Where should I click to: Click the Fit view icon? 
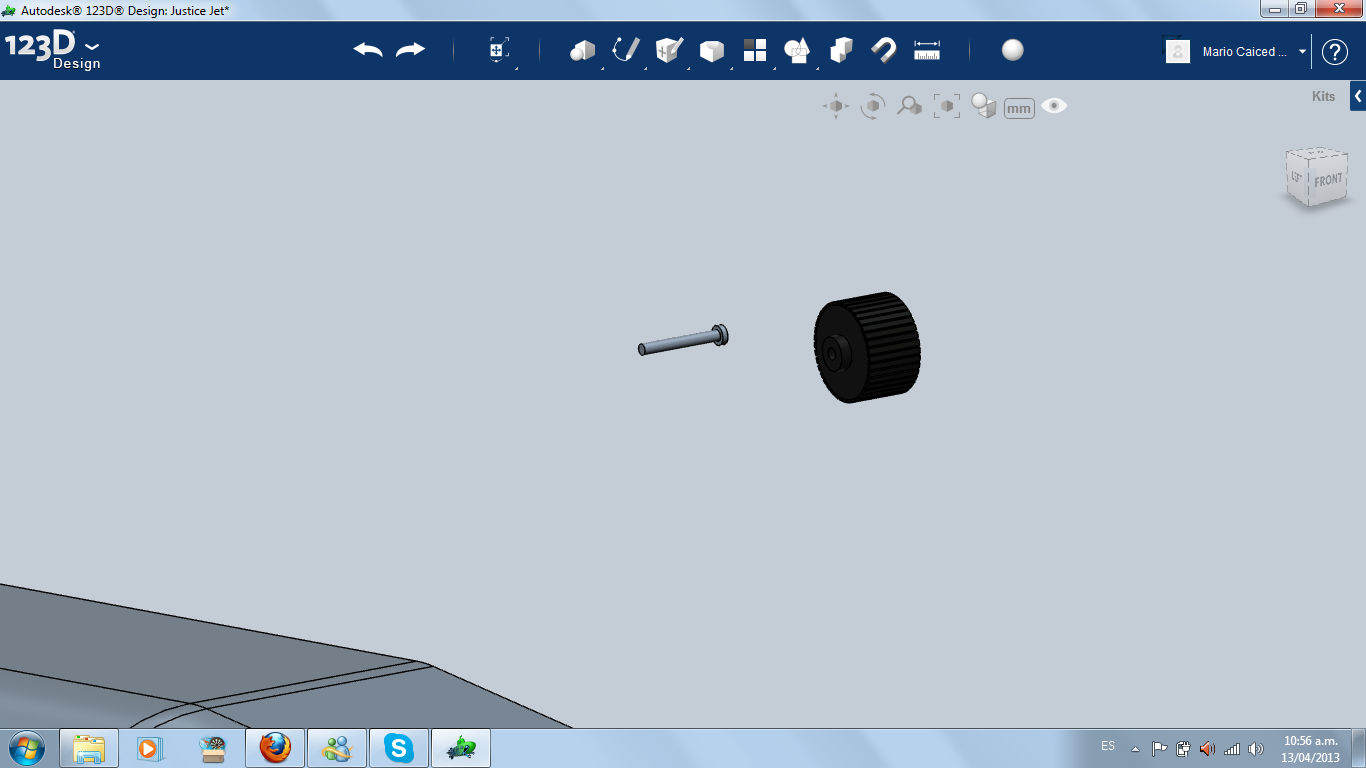946,106
